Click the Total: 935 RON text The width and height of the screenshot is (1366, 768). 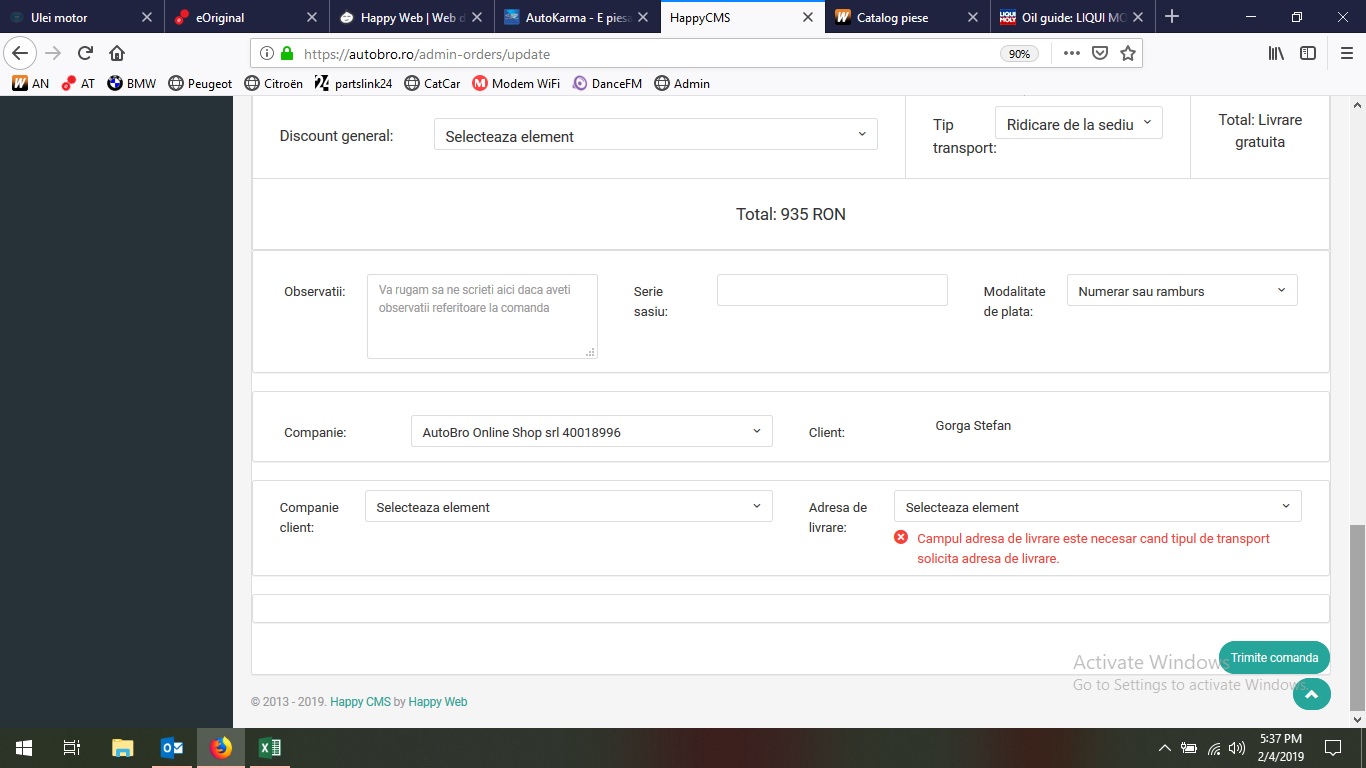[x=791, y=214]
